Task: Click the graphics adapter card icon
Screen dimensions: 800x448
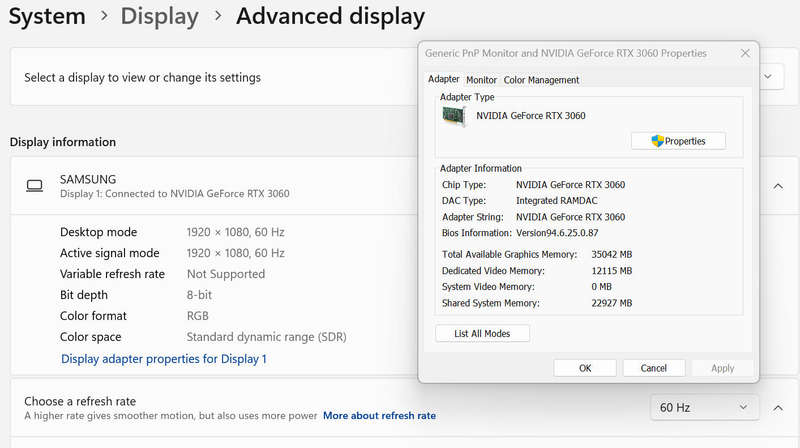Action: click(x=454, y=116)
